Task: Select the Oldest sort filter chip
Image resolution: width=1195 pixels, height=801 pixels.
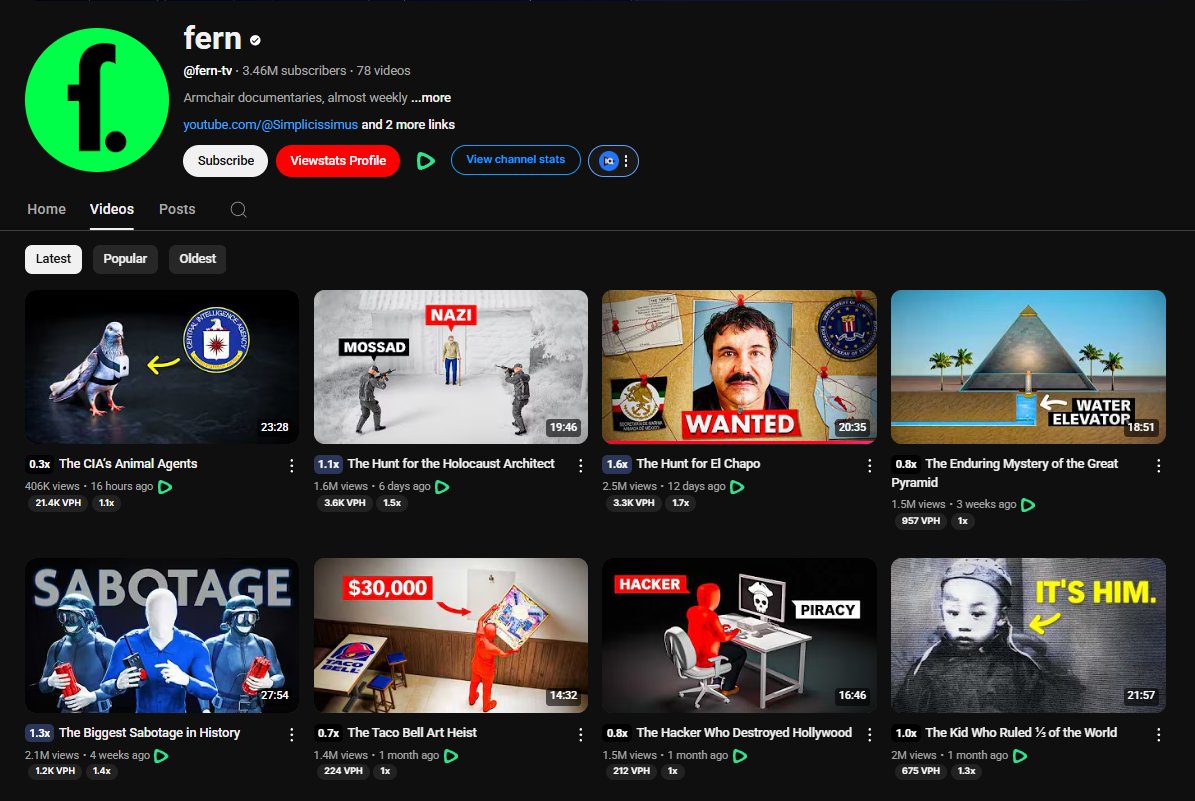Action: pyautogui.click(x=197, y=259)
